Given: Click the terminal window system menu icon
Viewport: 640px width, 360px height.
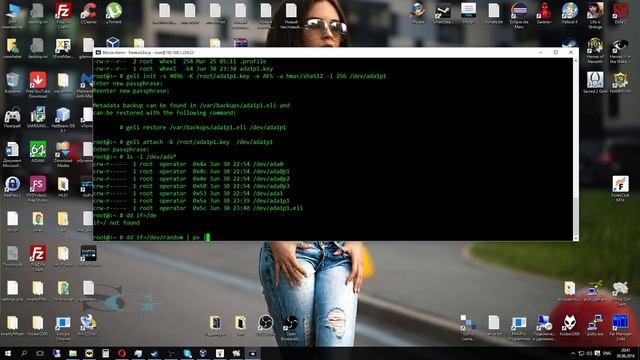Looking at the screenshot, I should pos(98,53).
